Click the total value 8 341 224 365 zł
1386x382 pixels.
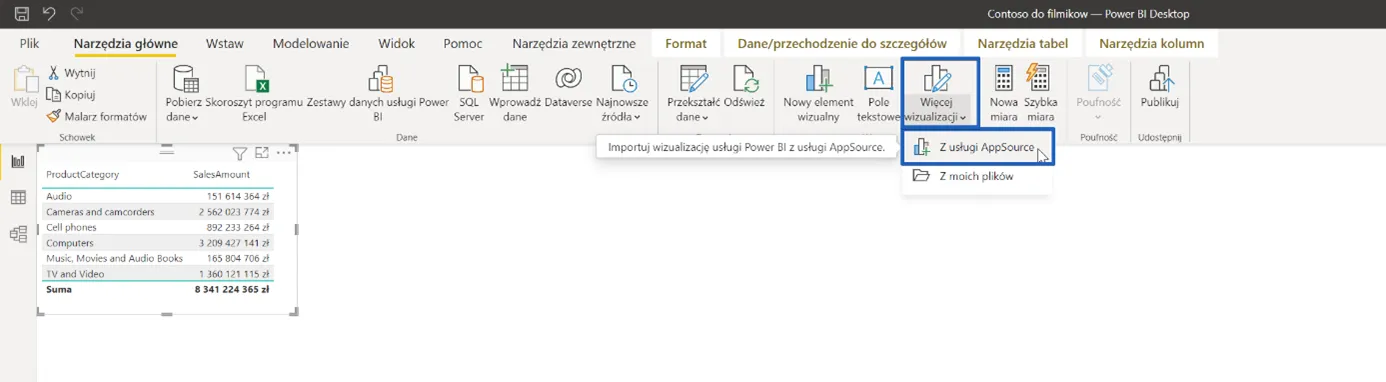point(232,289)
